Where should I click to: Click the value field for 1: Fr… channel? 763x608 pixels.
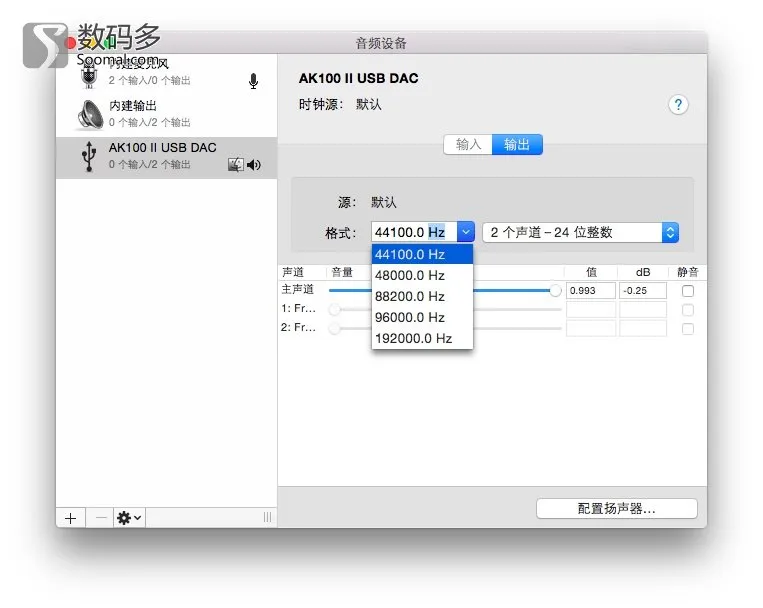click(x=591, y=310)
